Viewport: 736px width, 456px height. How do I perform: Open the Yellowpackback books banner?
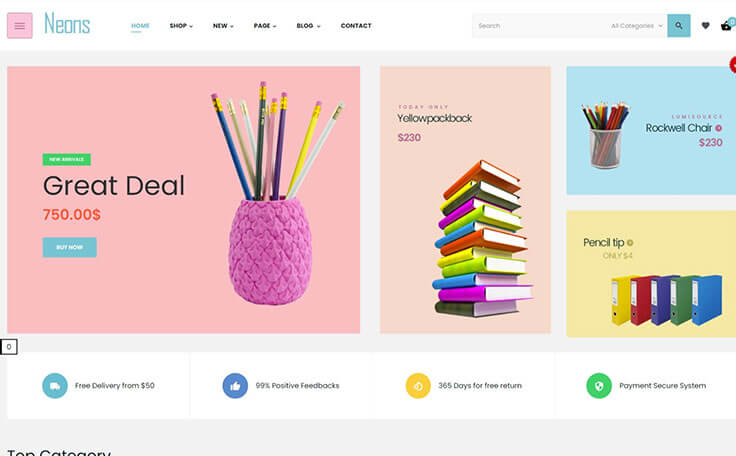tap(465, 200)
